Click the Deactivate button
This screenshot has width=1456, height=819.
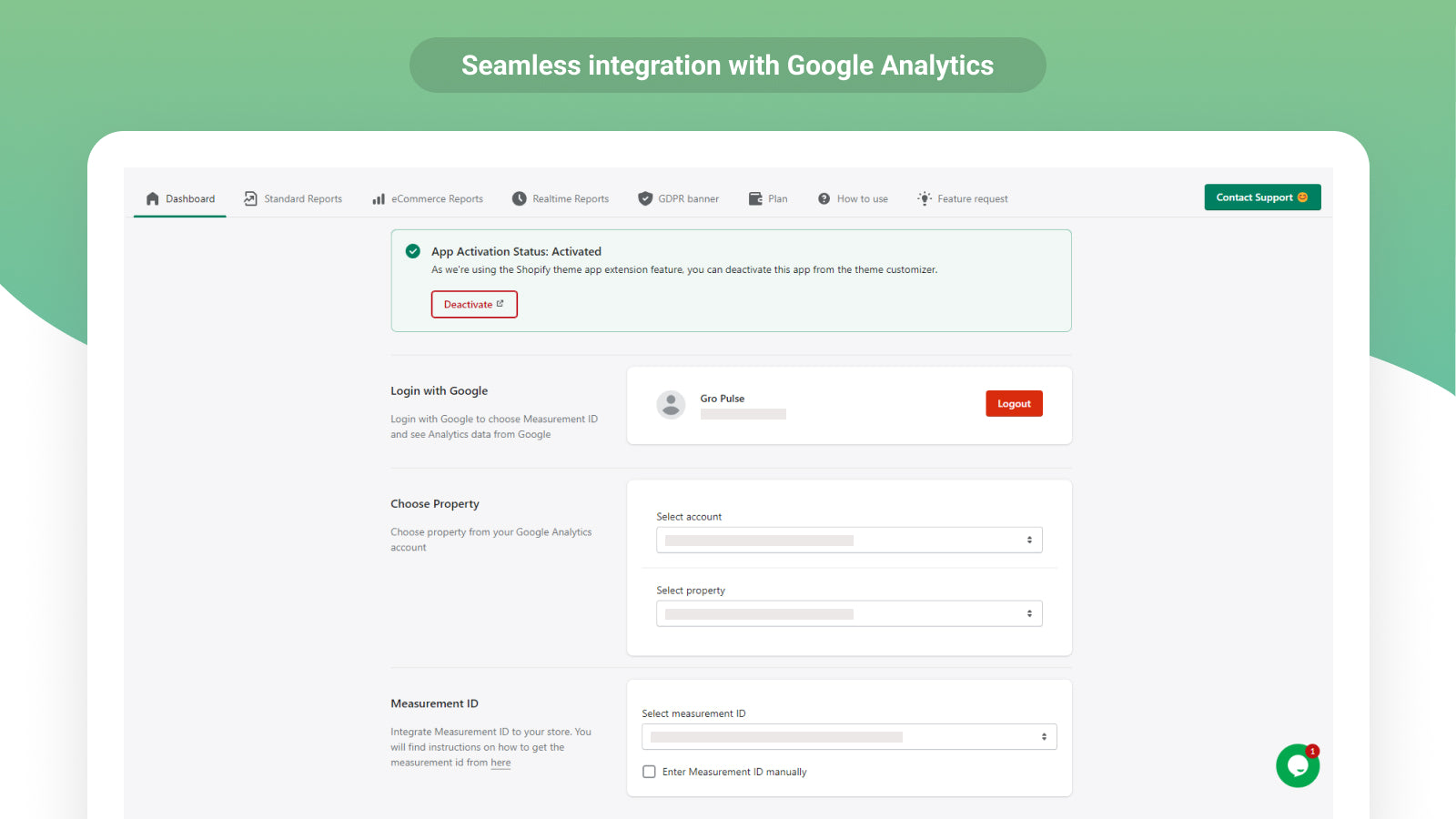tap(474, 305)
